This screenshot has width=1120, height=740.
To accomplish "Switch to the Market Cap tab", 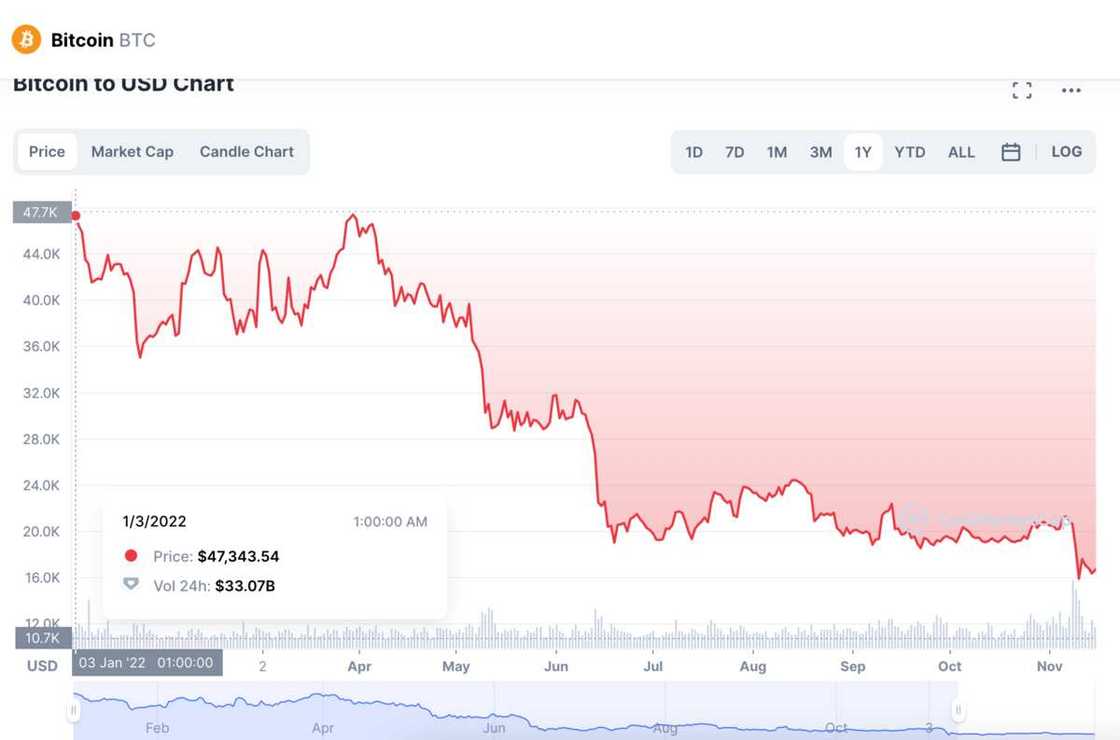I will click(x=132, y=152).
